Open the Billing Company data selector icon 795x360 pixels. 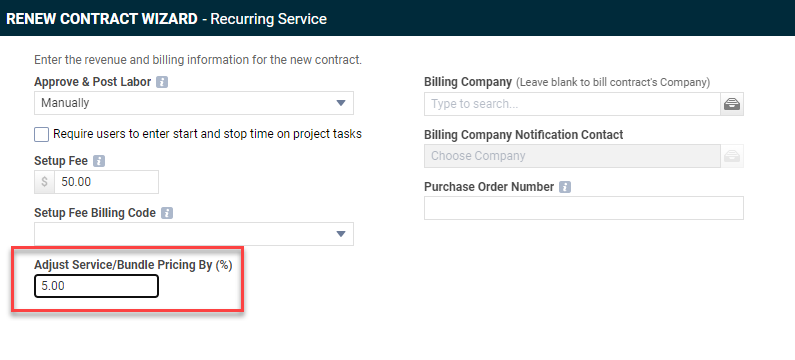(x=732, y=104)
